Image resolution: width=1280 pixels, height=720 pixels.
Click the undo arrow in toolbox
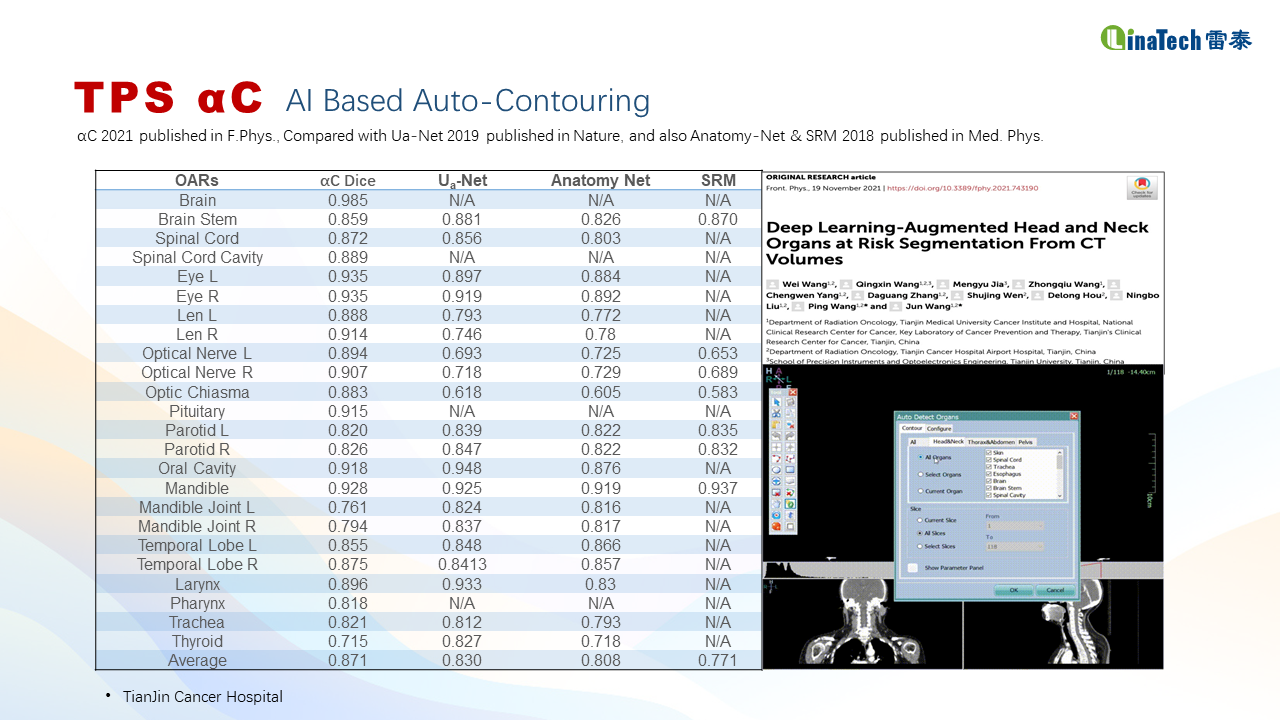coord(777,435)
